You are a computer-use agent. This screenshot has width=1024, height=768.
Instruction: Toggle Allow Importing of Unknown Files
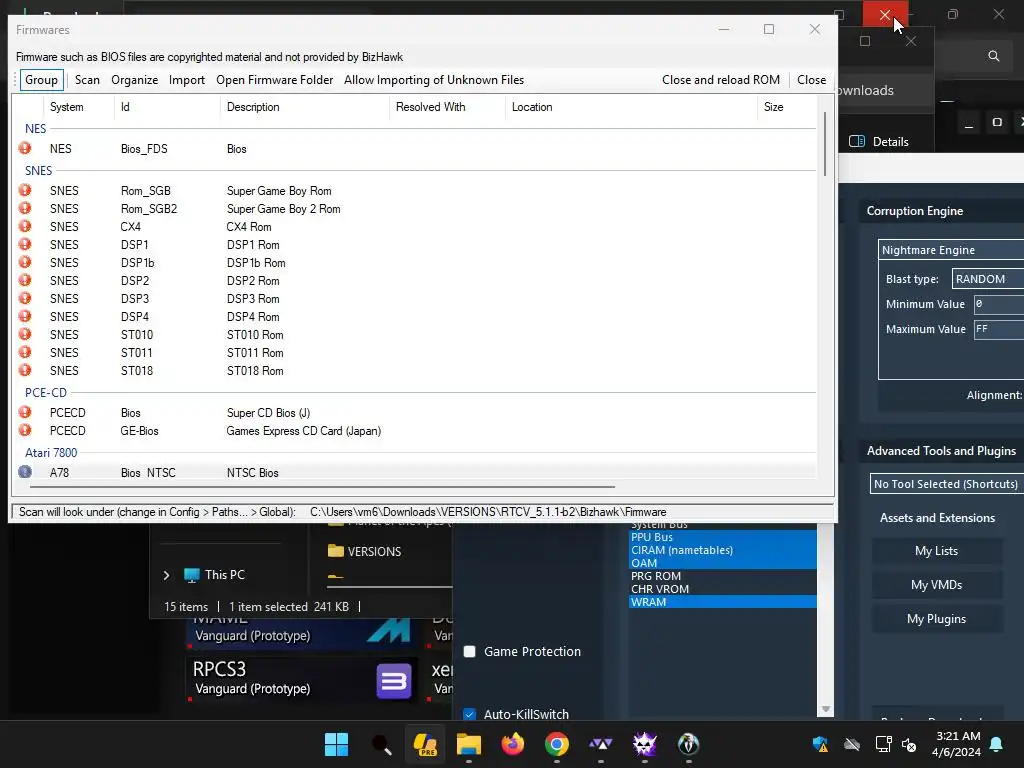click(x=434, y=80)
